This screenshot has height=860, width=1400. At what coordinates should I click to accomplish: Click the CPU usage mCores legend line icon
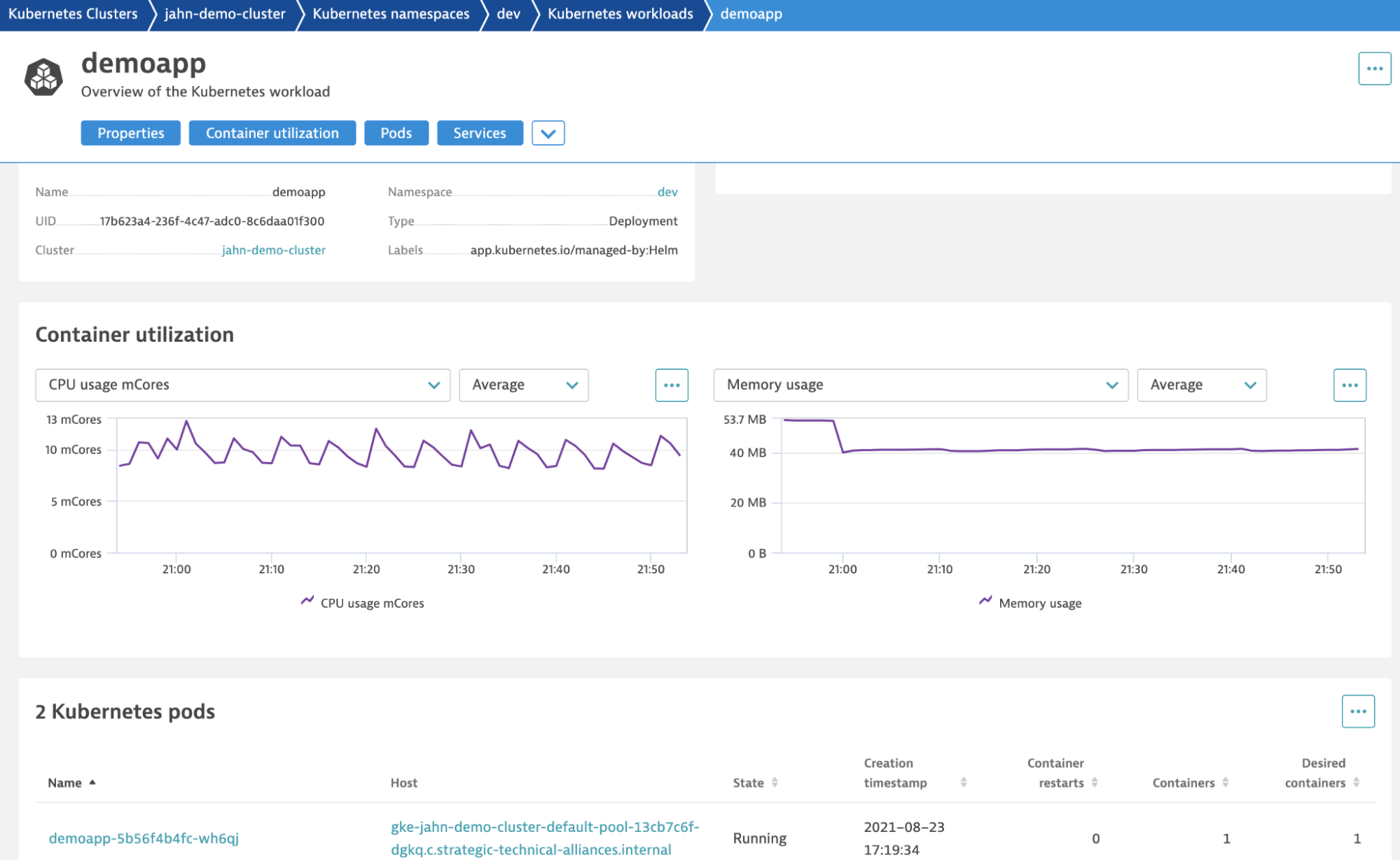[x=307, y=601]
